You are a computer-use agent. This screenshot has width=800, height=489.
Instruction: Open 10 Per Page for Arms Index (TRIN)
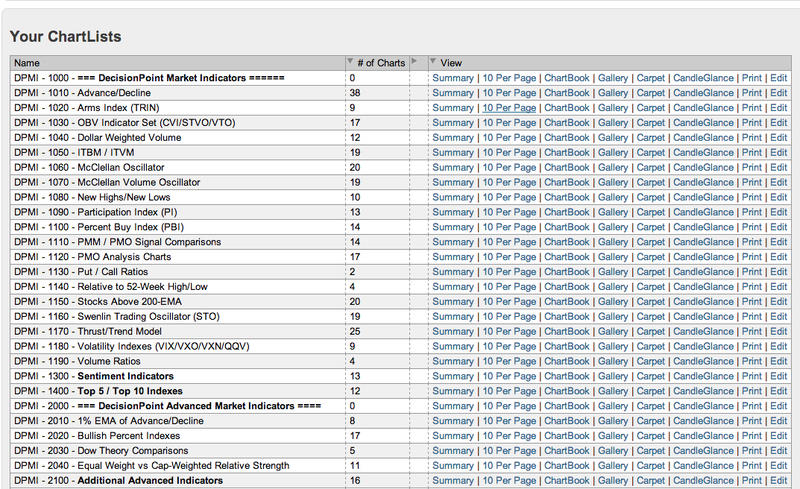tap(509, 108)
